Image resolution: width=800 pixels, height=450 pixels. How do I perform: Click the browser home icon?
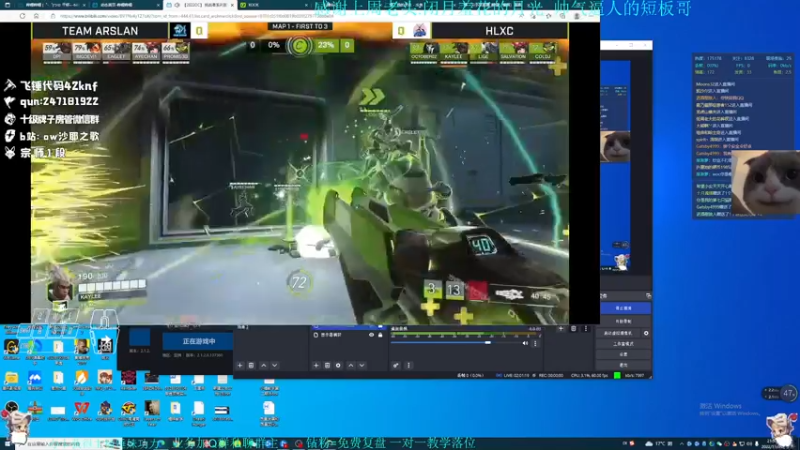click(36, 16)
